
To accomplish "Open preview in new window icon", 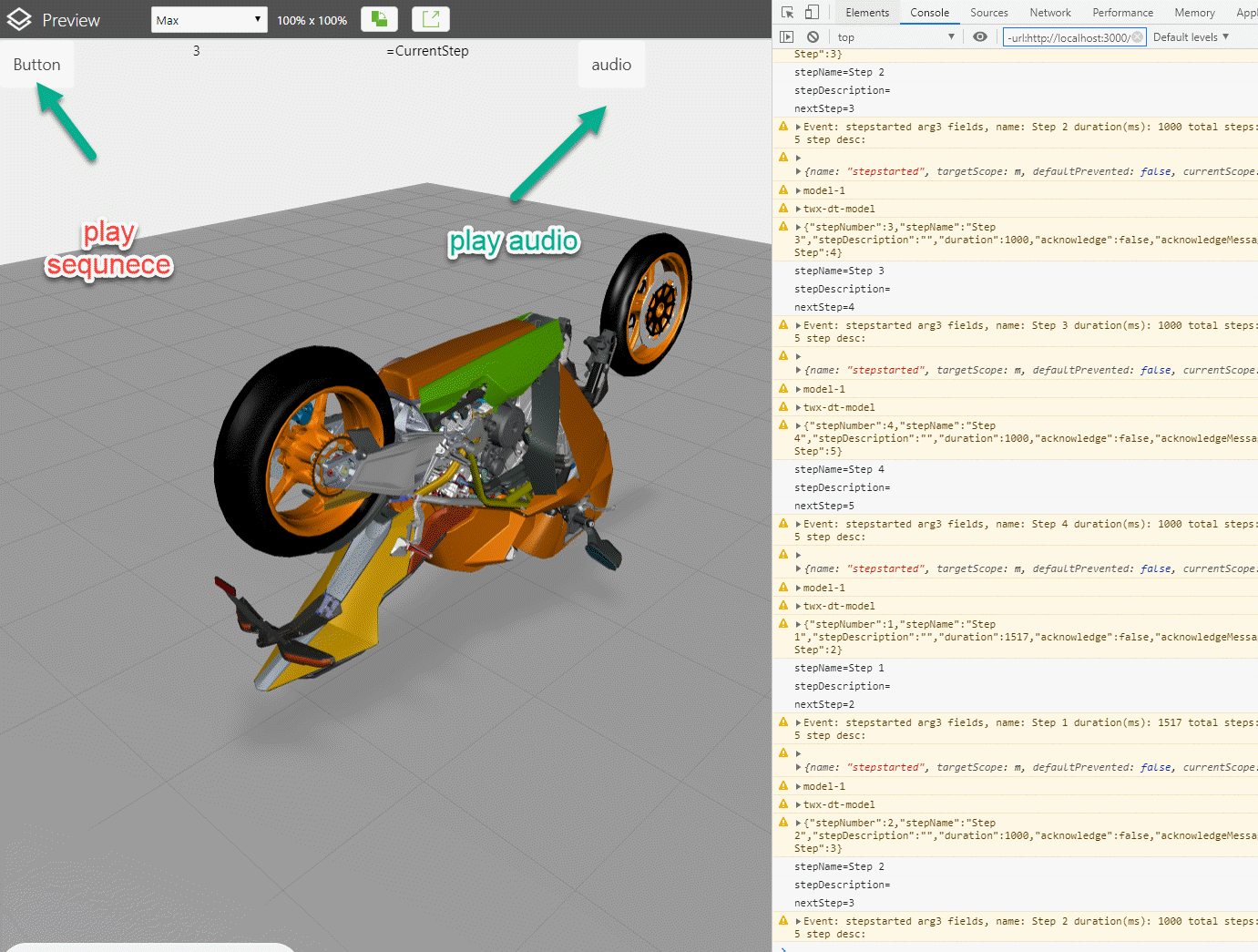I will [430, 18].
